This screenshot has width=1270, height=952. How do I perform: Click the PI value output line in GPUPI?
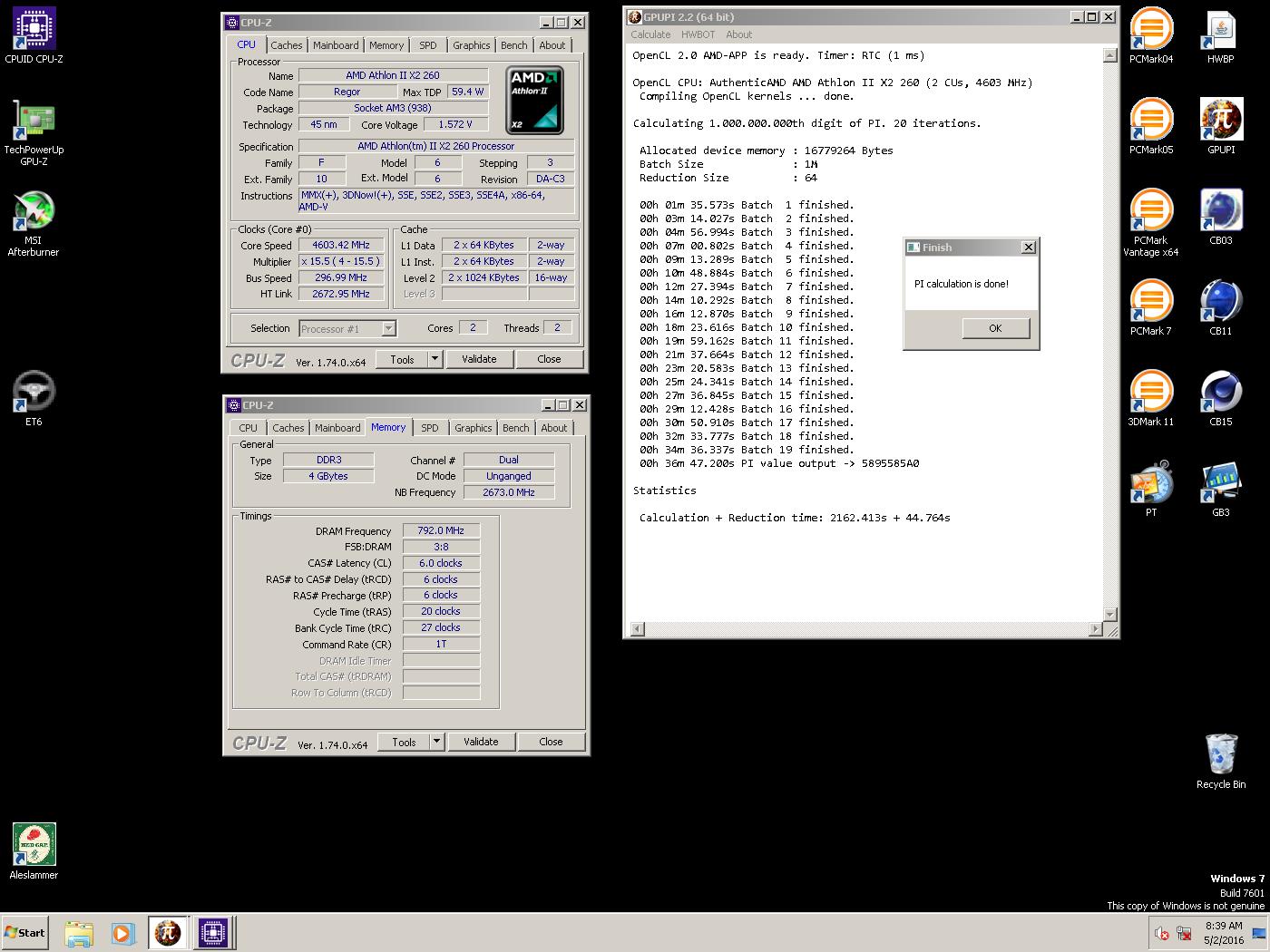(779, 463)
